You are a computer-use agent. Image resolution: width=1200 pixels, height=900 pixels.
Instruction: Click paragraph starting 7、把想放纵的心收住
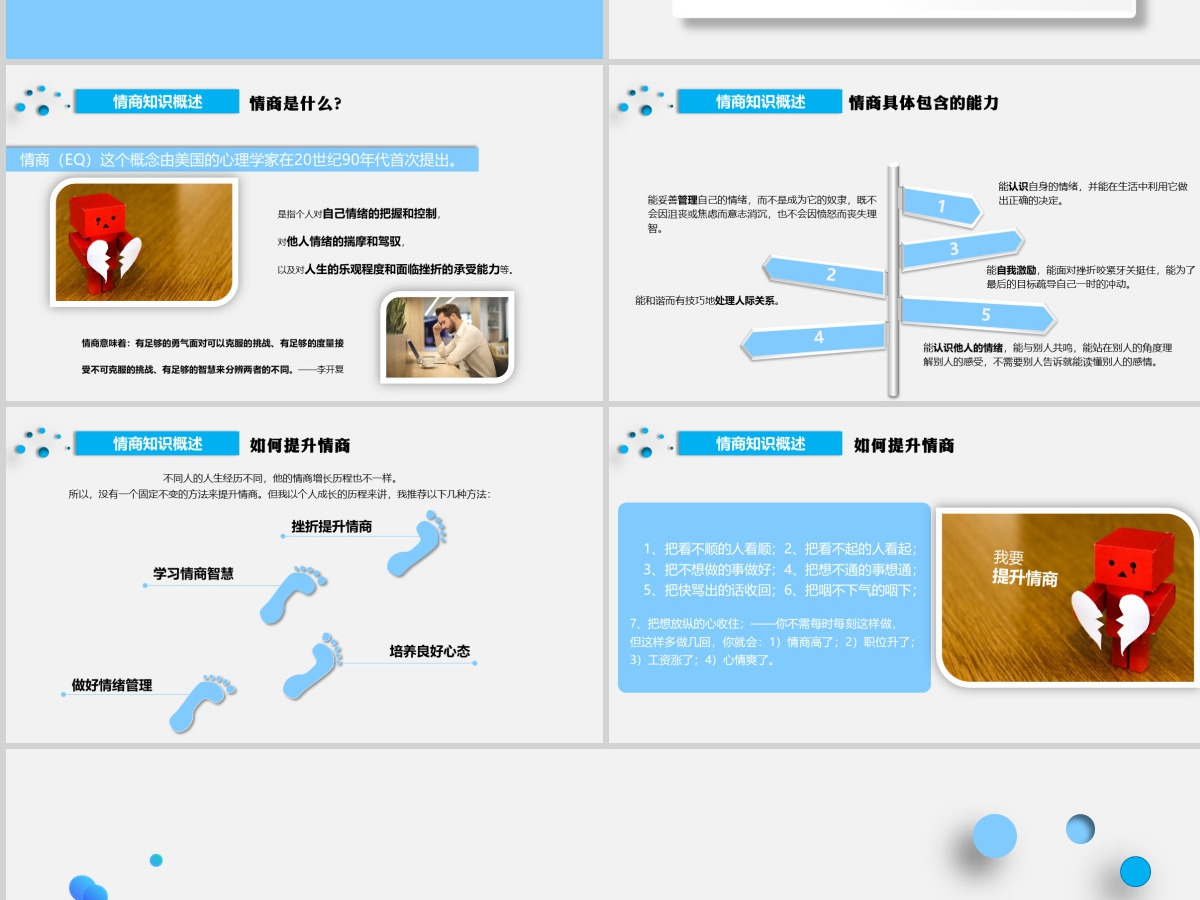772,641
